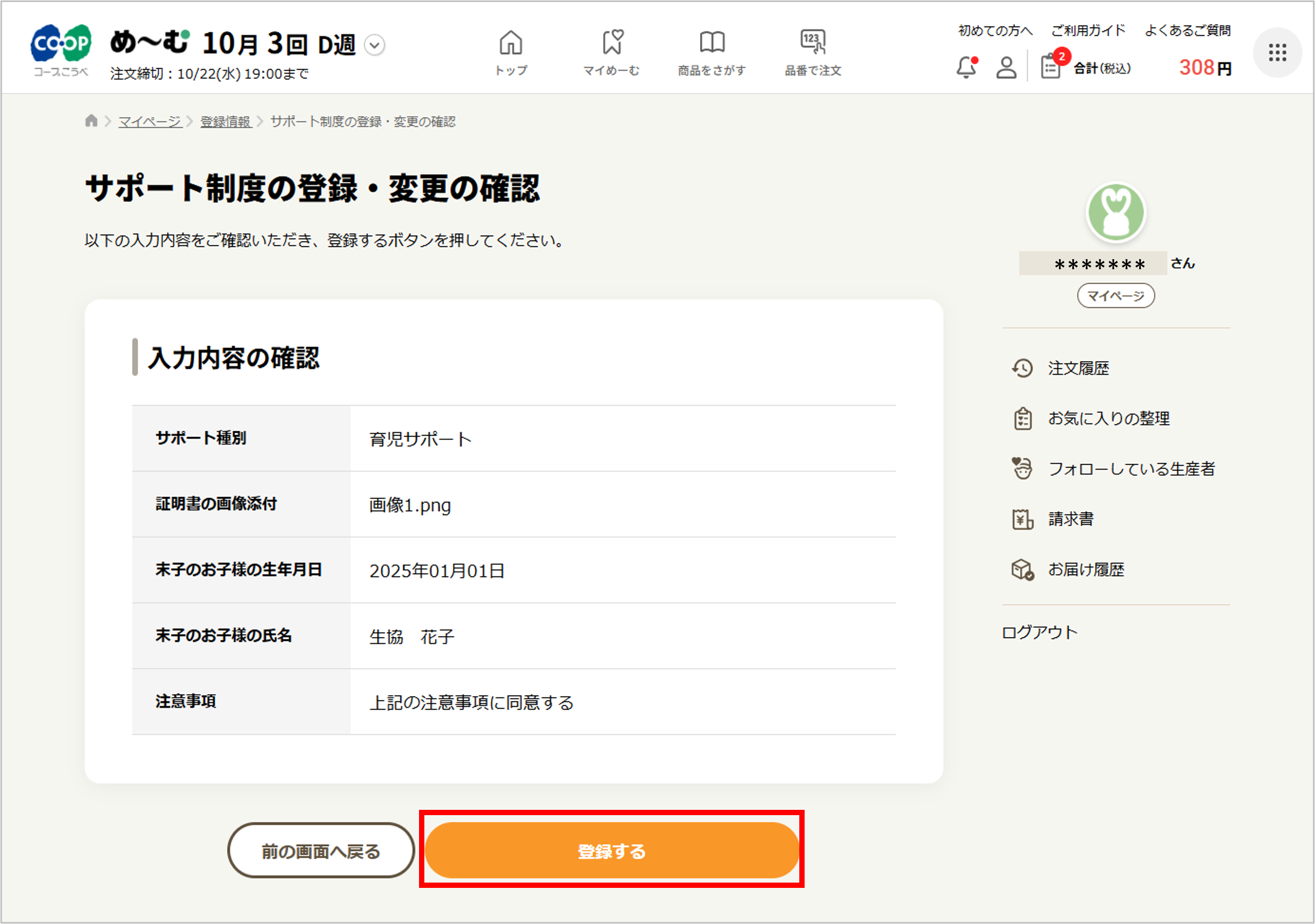The width and height of the screenshot is (1315, 924).
Task: Open the apps grid icon
Action: [1277, 52]
